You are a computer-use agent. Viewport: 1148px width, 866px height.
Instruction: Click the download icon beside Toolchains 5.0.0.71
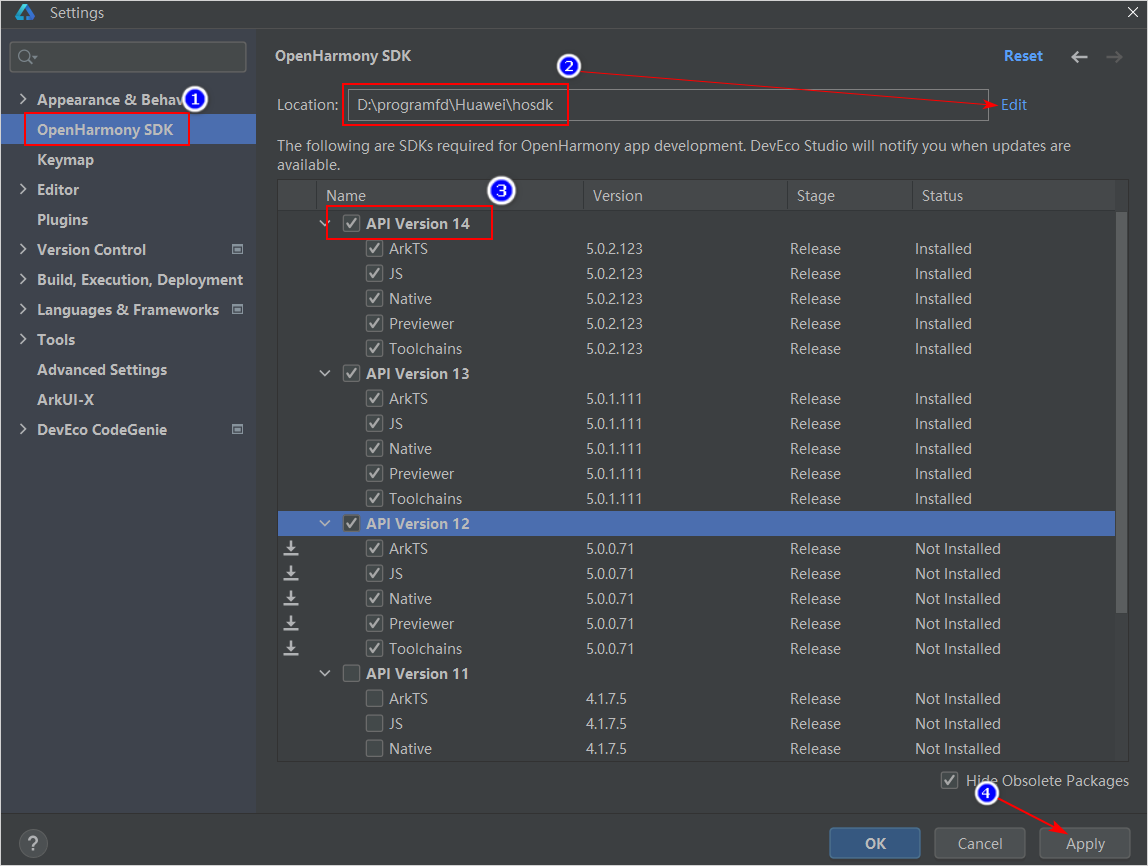[291, 648]
